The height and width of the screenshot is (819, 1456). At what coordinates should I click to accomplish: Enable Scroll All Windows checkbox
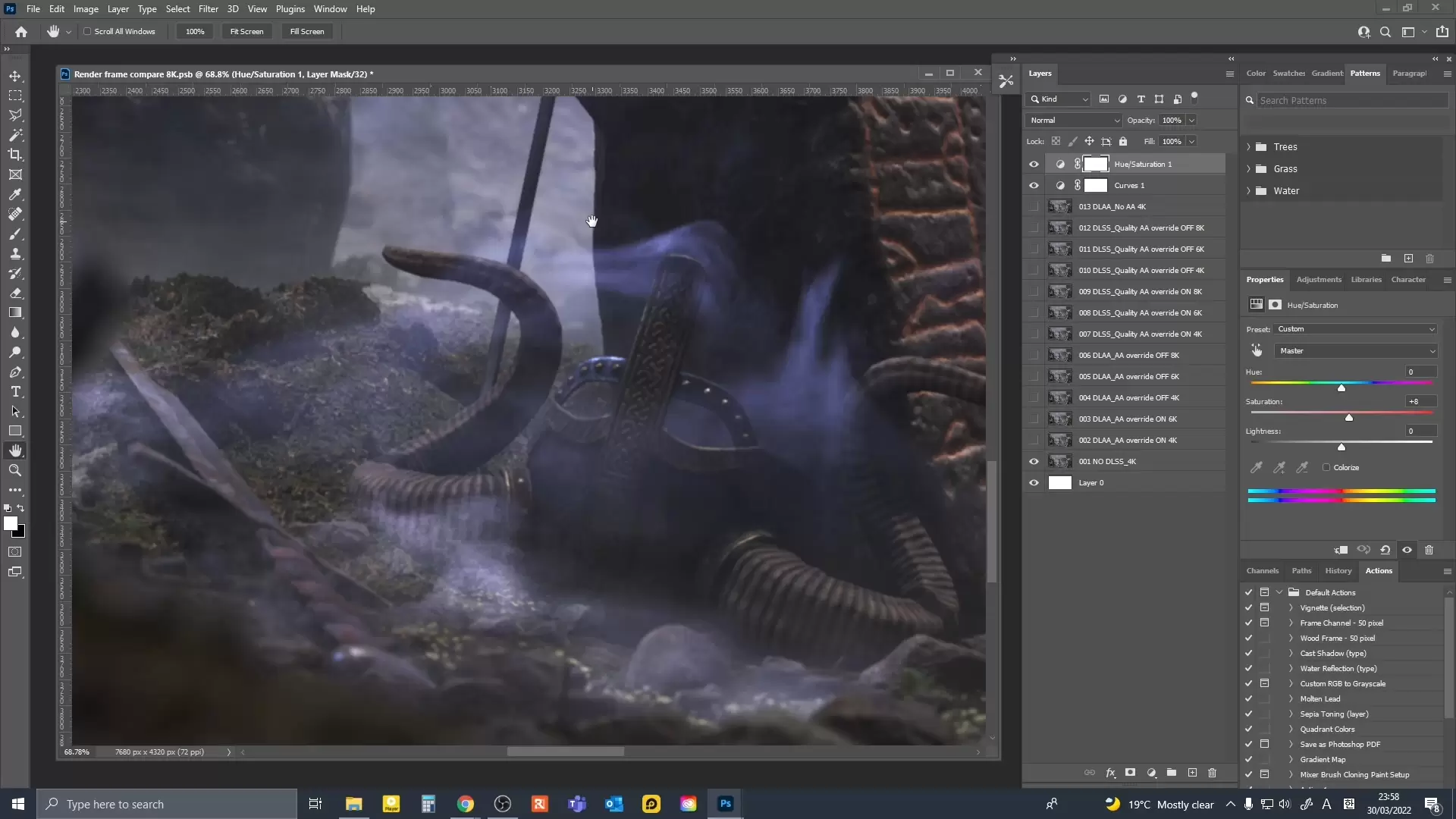(x=87, y=32)
